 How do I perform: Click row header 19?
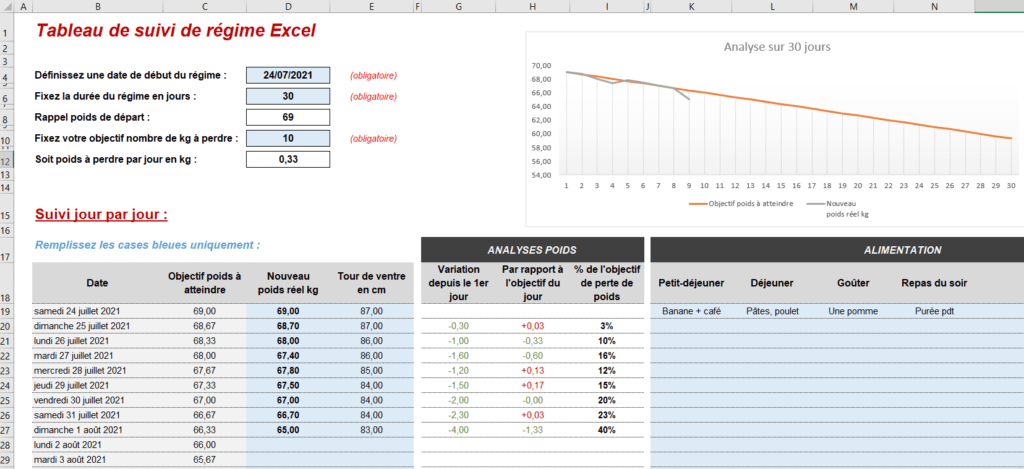[8, 311]
